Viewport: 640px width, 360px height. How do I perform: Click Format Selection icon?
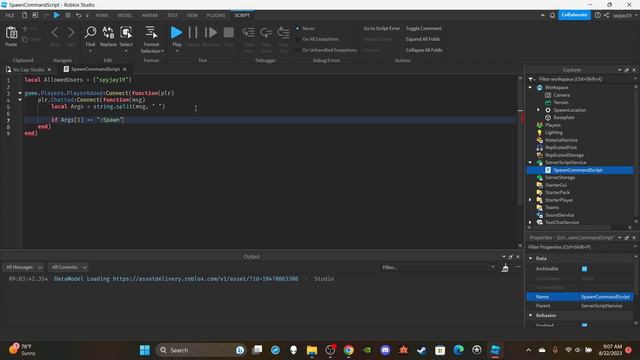[151, 33]
